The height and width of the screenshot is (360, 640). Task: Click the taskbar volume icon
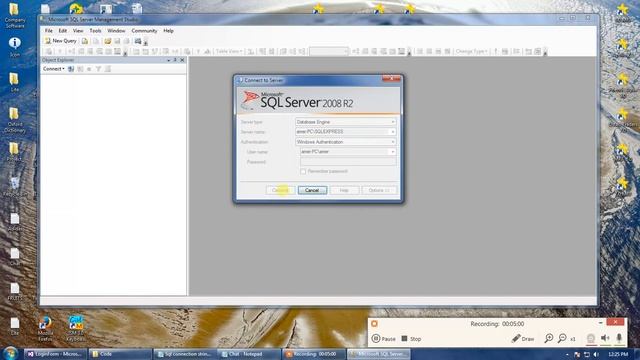pos(596,354)
